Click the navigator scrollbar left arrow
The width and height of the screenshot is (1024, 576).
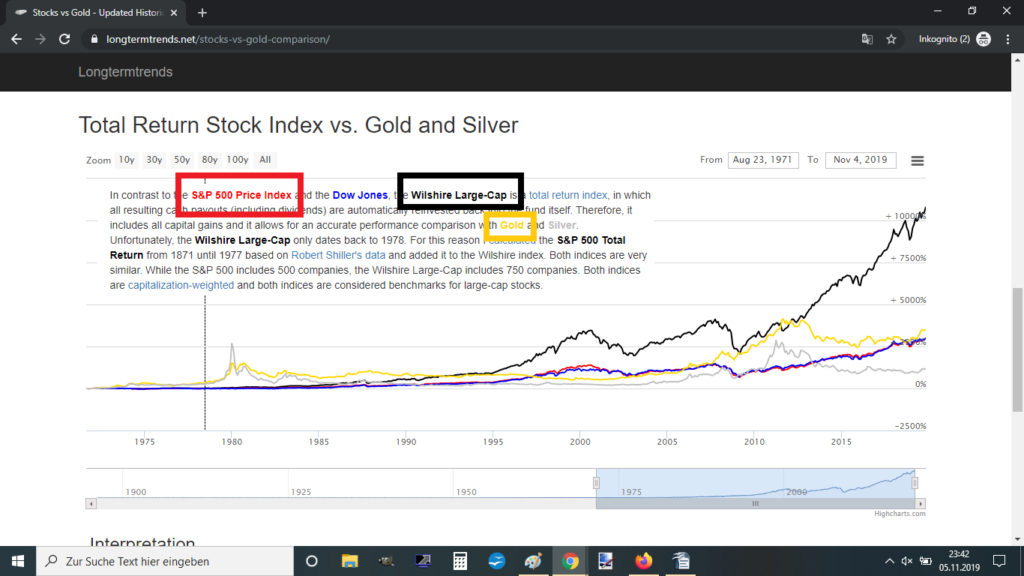[91, 504]
